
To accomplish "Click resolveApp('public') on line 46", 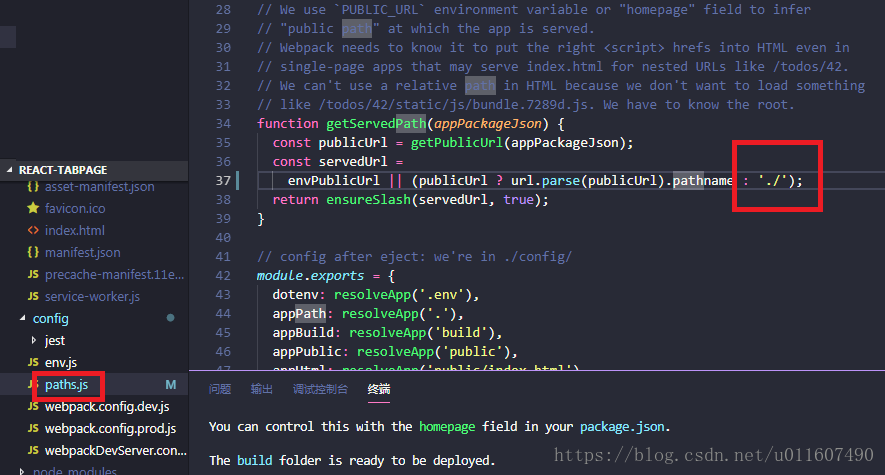I will 433,352.
